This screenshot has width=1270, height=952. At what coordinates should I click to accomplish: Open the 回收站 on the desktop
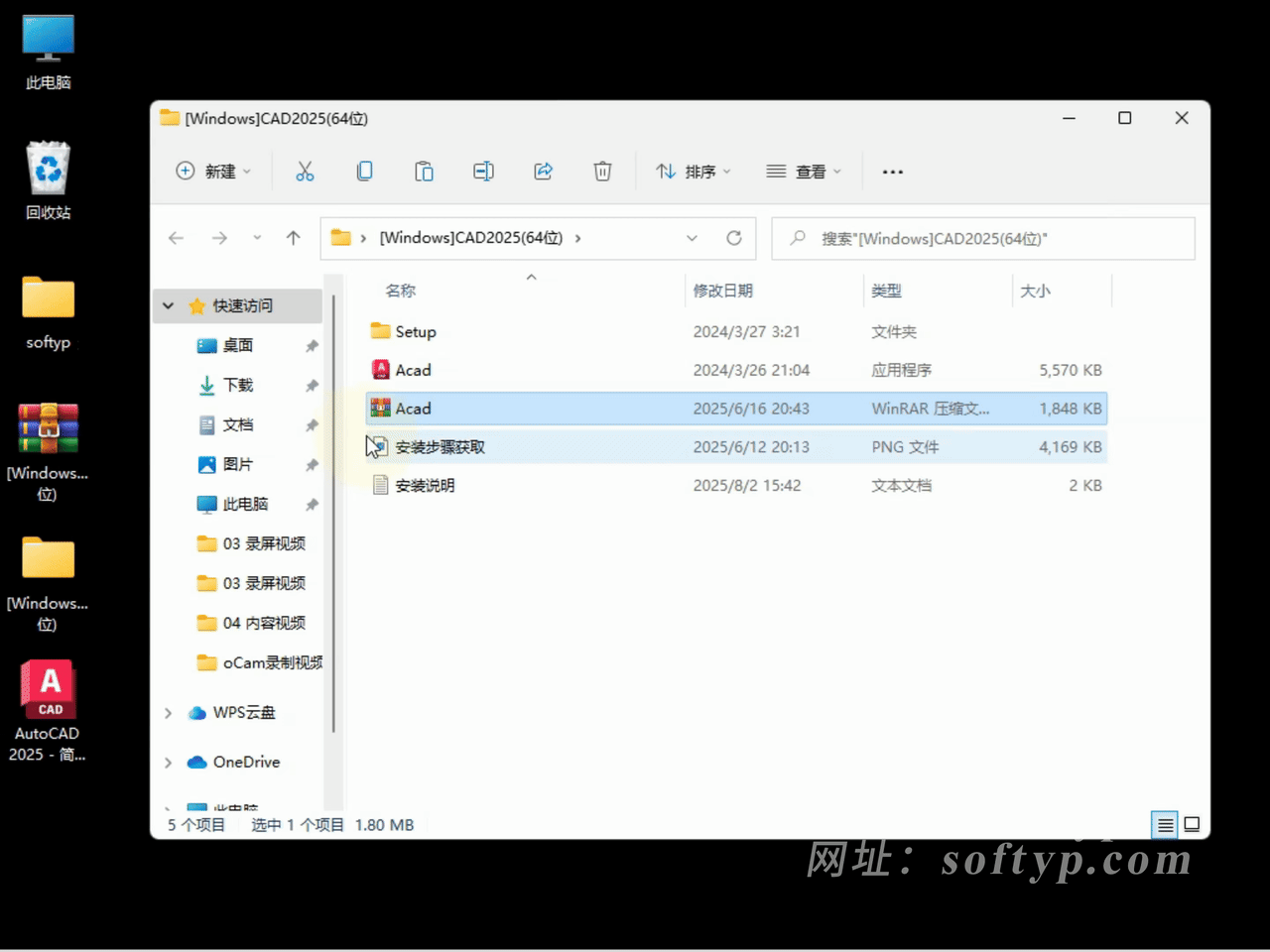click(48, 166)
